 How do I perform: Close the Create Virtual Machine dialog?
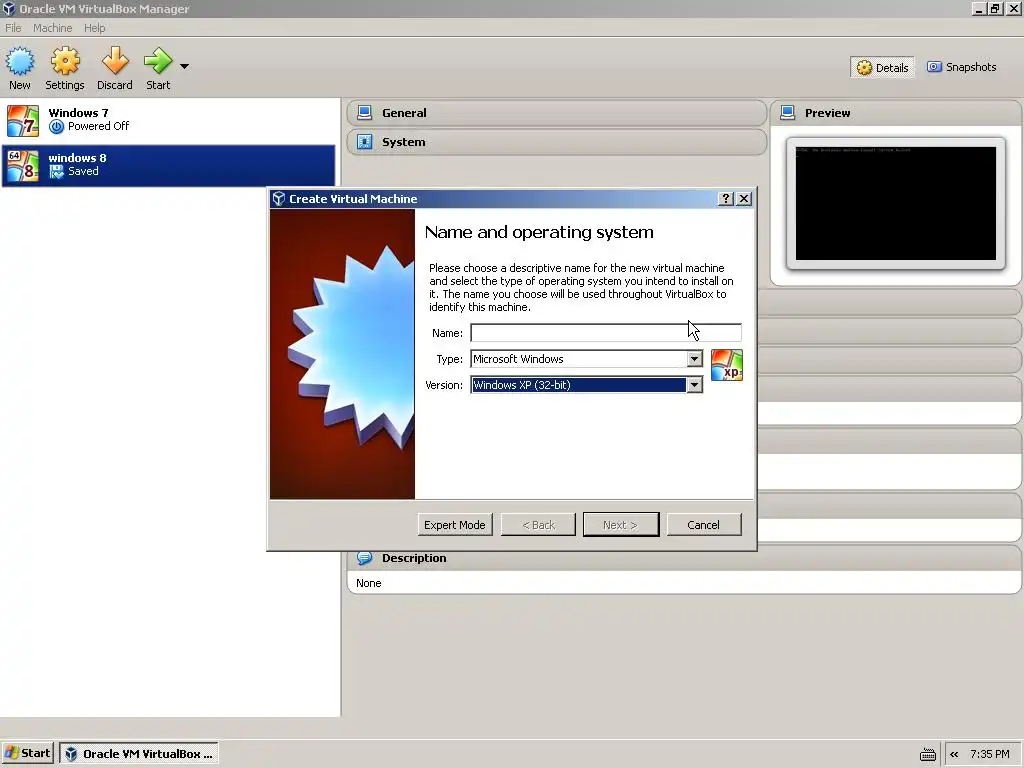tap(744, 199)
